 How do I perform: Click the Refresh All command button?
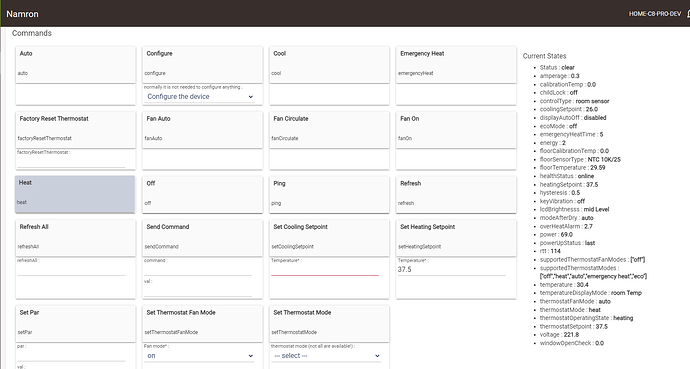pos(75,238)
